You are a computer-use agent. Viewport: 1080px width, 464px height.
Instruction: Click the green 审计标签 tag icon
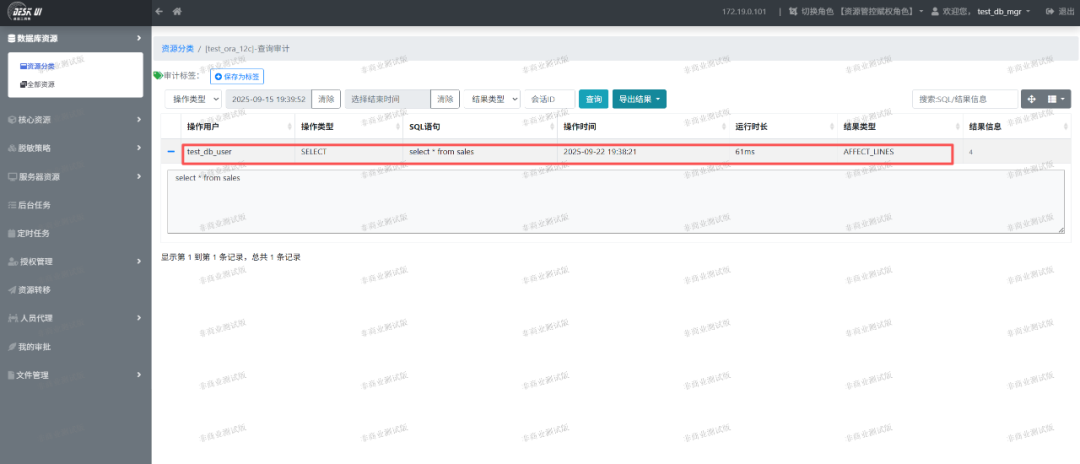(x=157, y=75)
